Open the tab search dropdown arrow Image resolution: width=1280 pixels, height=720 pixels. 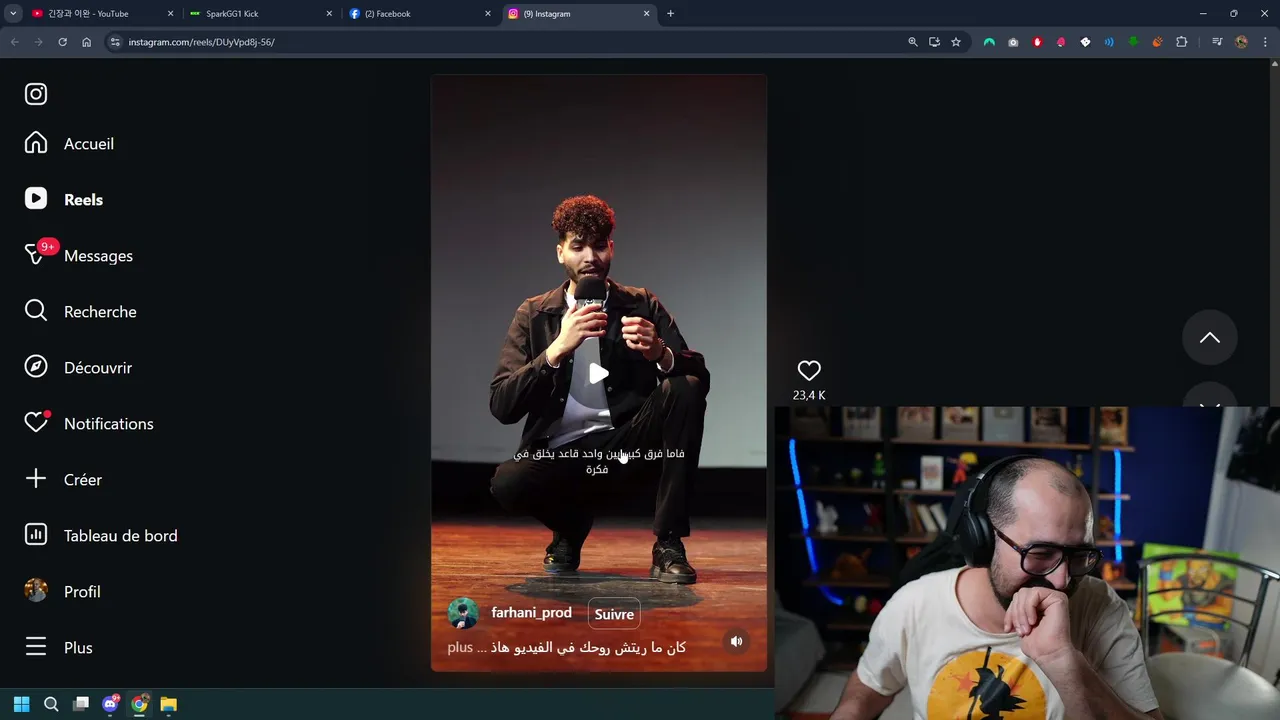pyautogui.click(x=13, y=14)
